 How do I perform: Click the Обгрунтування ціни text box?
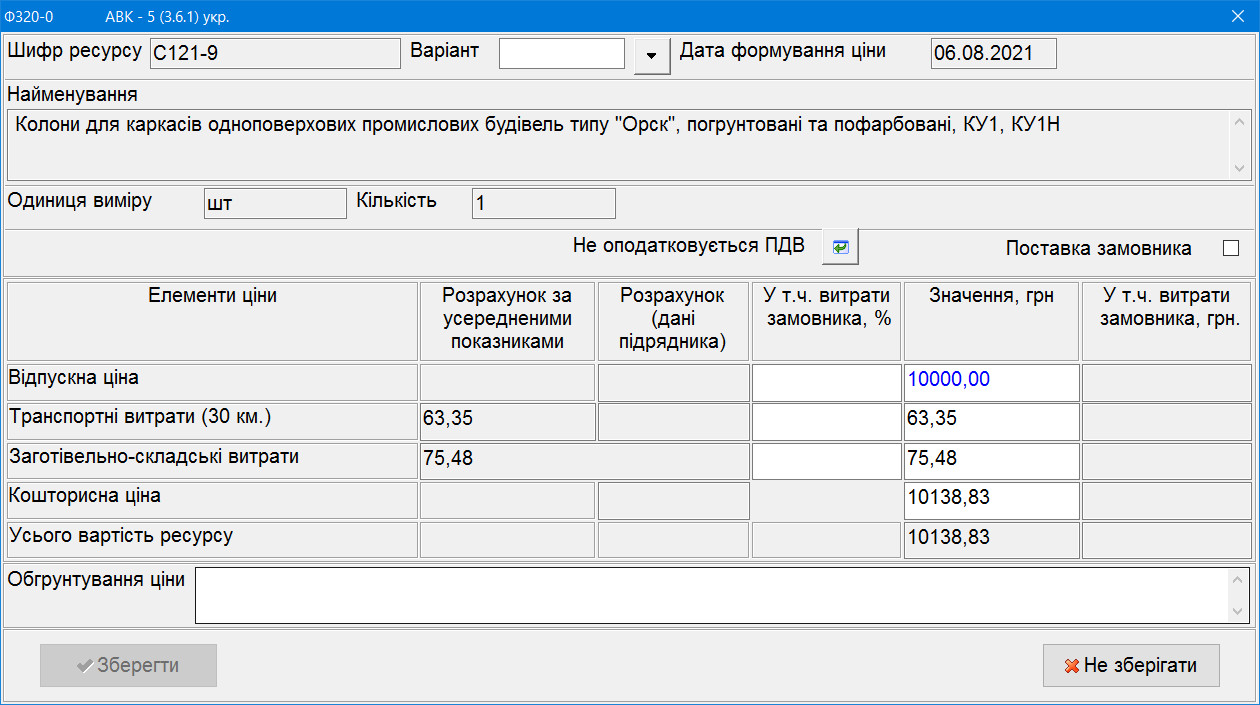pos(722,595)
